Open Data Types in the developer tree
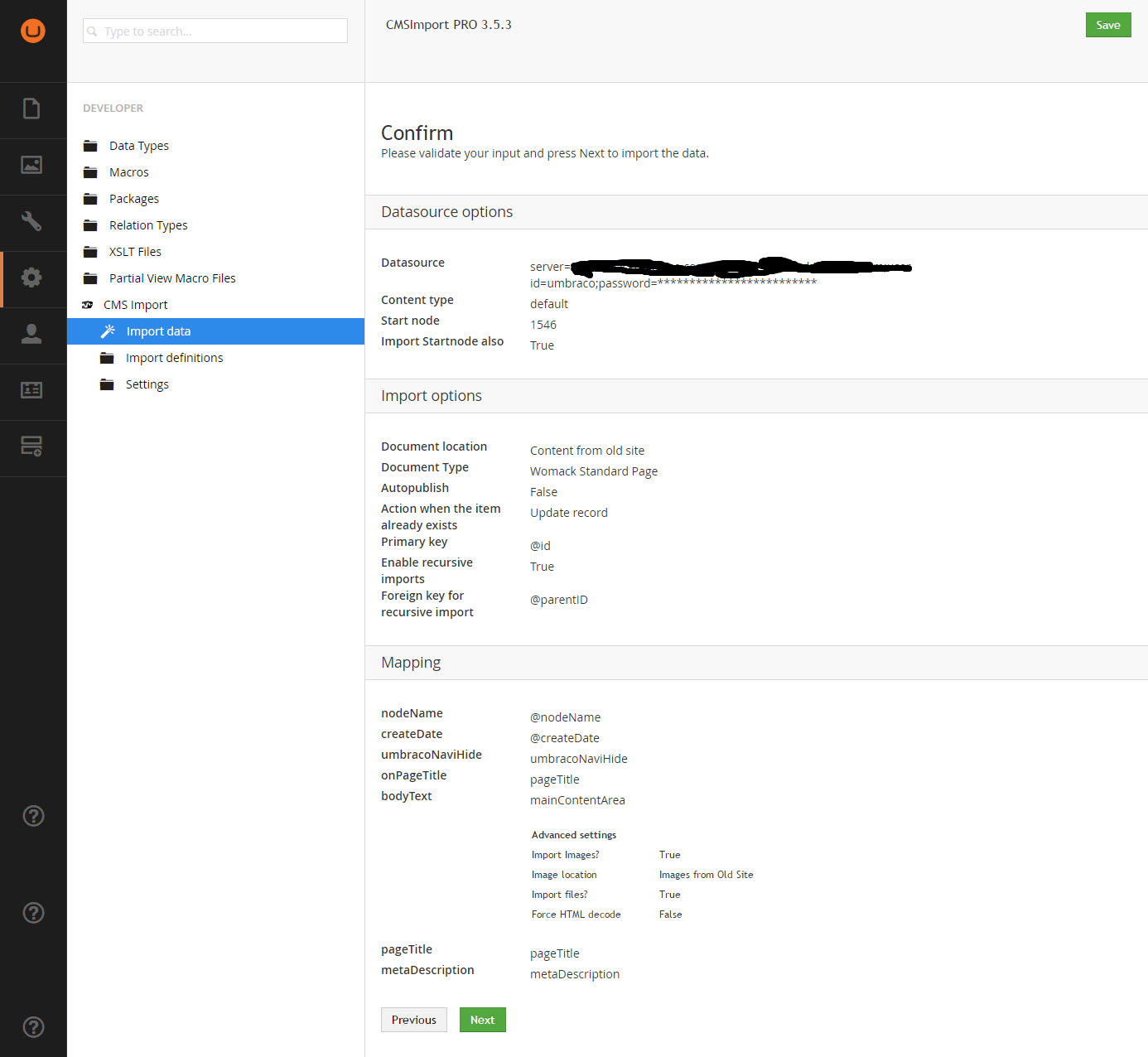Screen dimensions: 1148x1057 pyautogui.click(x=139, y=146)
